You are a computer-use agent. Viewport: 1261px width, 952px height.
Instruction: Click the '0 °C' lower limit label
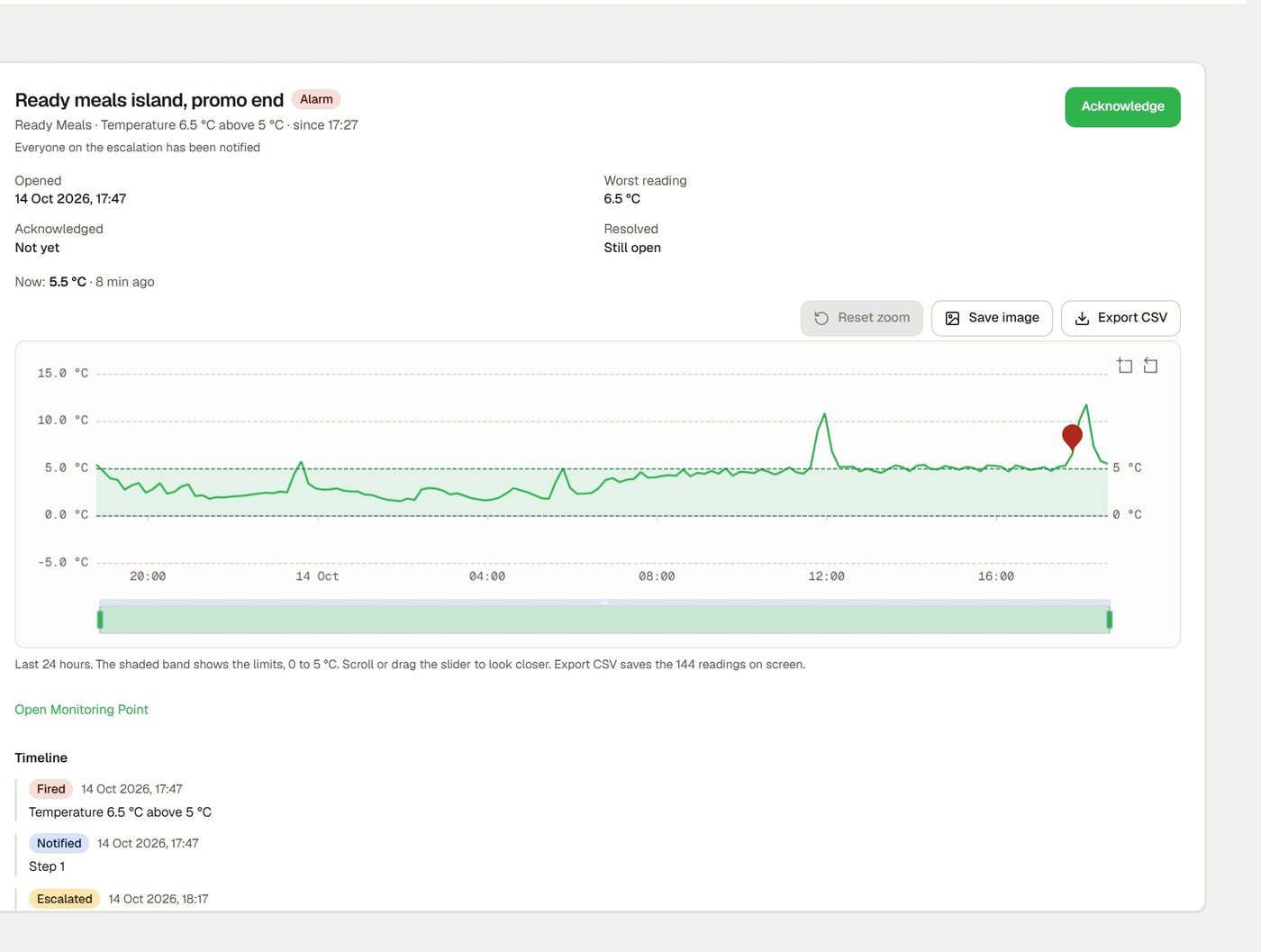point(1127,514)
